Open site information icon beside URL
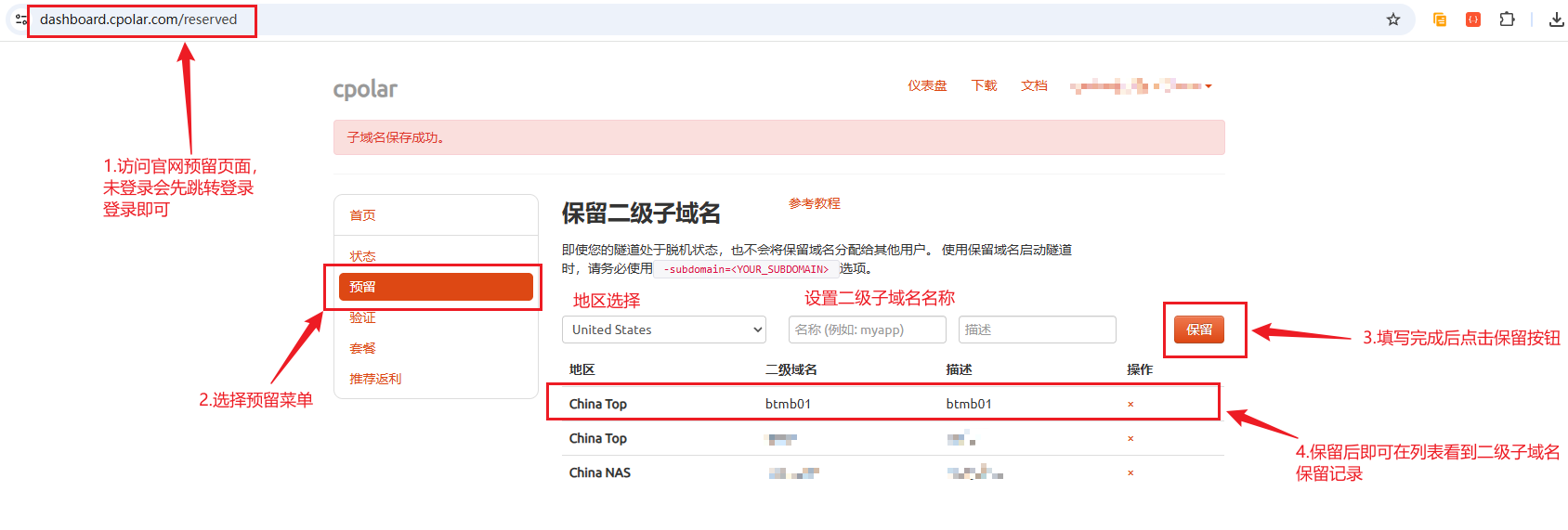Viewport: 1568px width, 530px height. coord(20,19)
